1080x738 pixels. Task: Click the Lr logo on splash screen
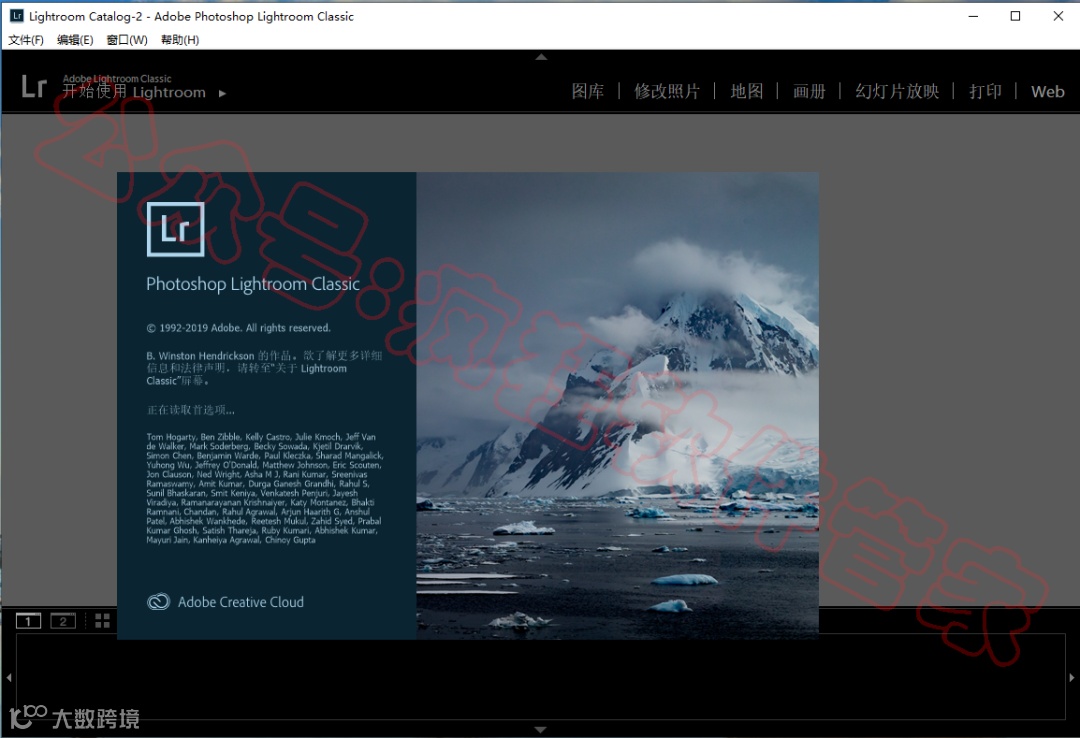(176, 229)
